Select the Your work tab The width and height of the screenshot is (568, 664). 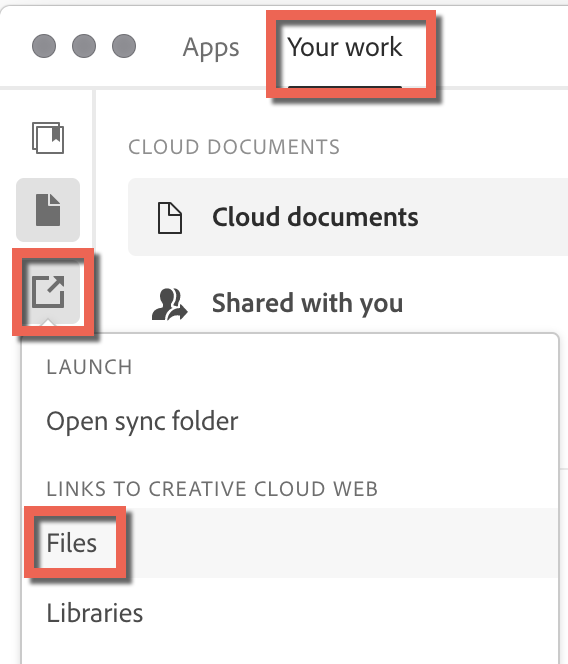pyautogui.click(x=345, y=47)
